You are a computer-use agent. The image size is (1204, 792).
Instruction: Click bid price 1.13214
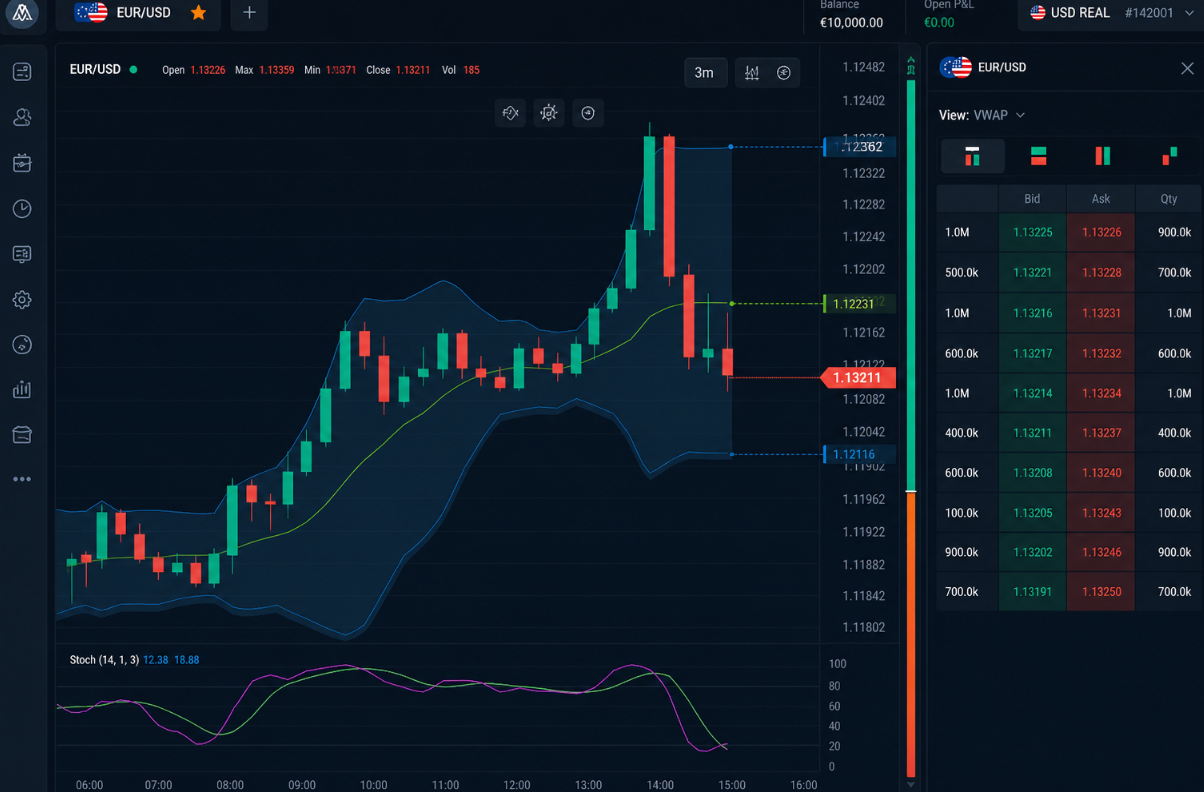coord(1032,393)
